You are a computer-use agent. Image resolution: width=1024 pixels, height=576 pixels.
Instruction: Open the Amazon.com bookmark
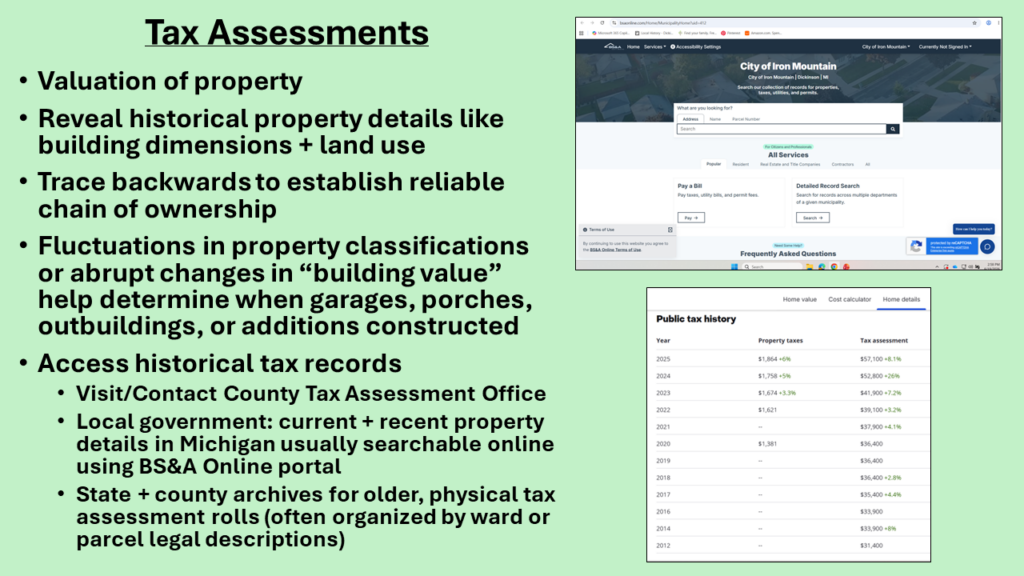(x=763, y=33)
